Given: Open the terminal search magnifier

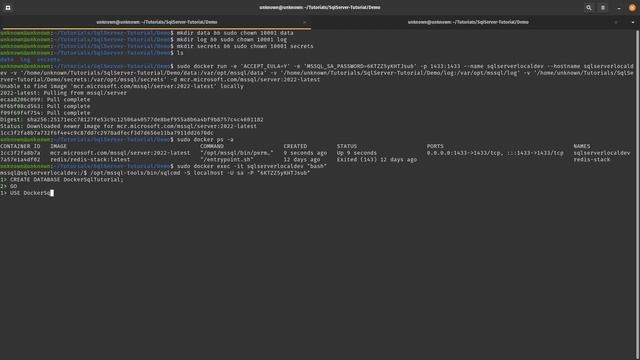Looking at the screenshot, I should click(x=589, y=7).
